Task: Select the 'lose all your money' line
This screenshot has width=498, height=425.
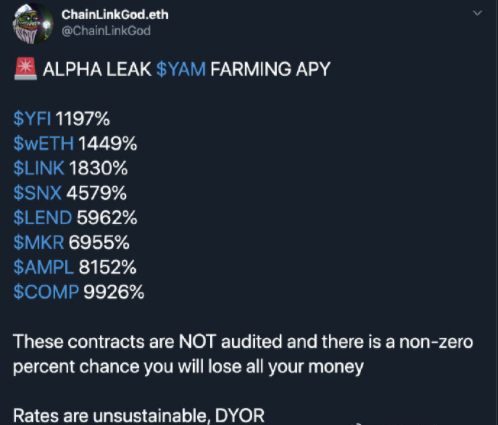Action: point(188,367)
